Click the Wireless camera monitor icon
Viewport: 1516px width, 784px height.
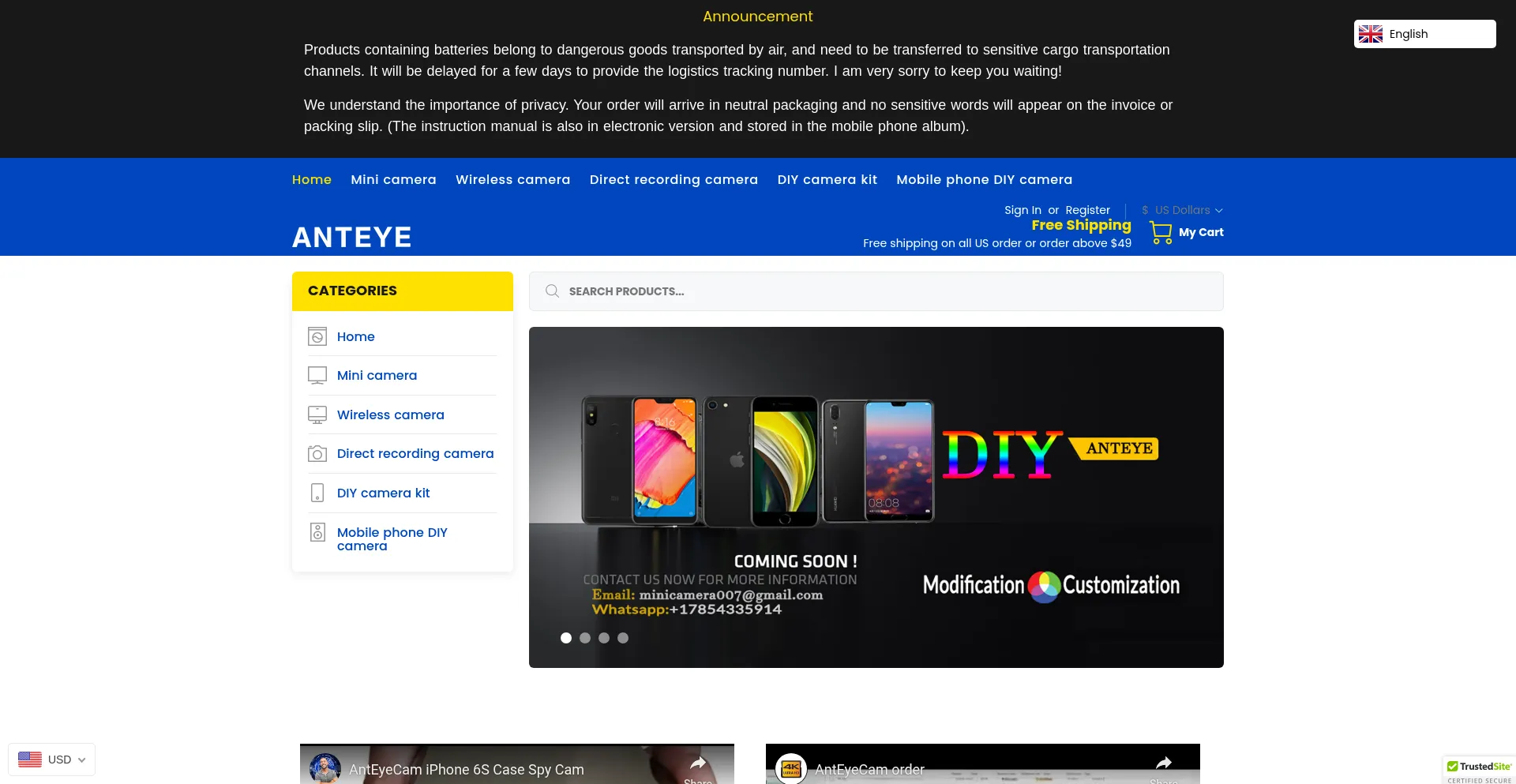pyautogui.click(x=317, y=414)
